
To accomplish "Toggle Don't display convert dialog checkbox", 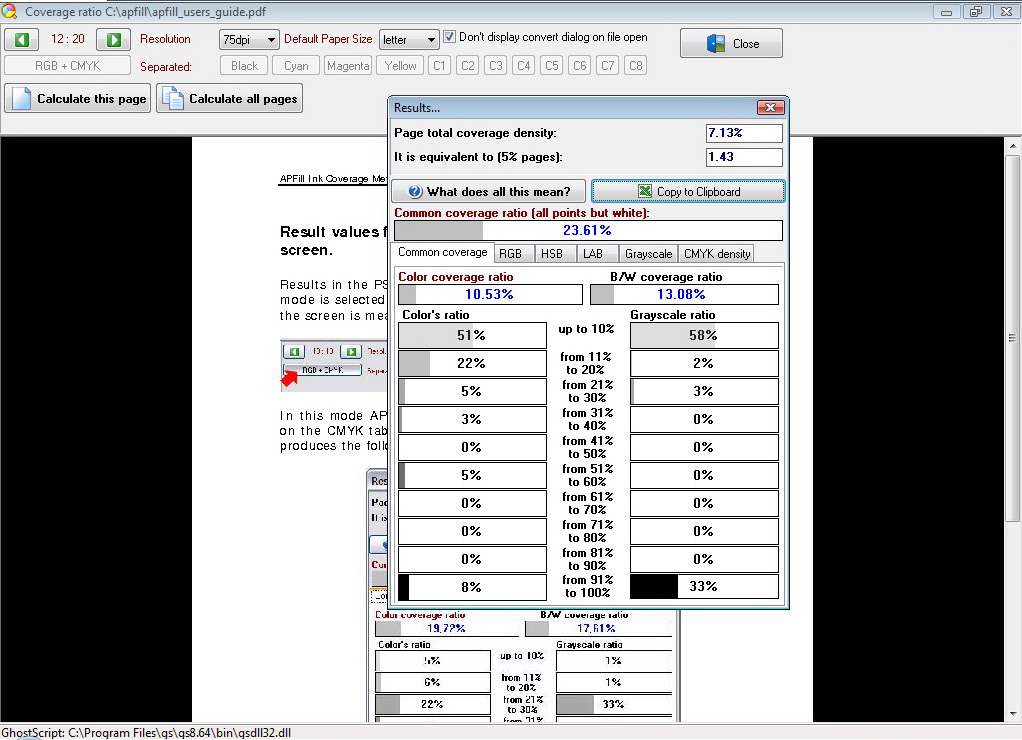I will click(x=449, y=37).
